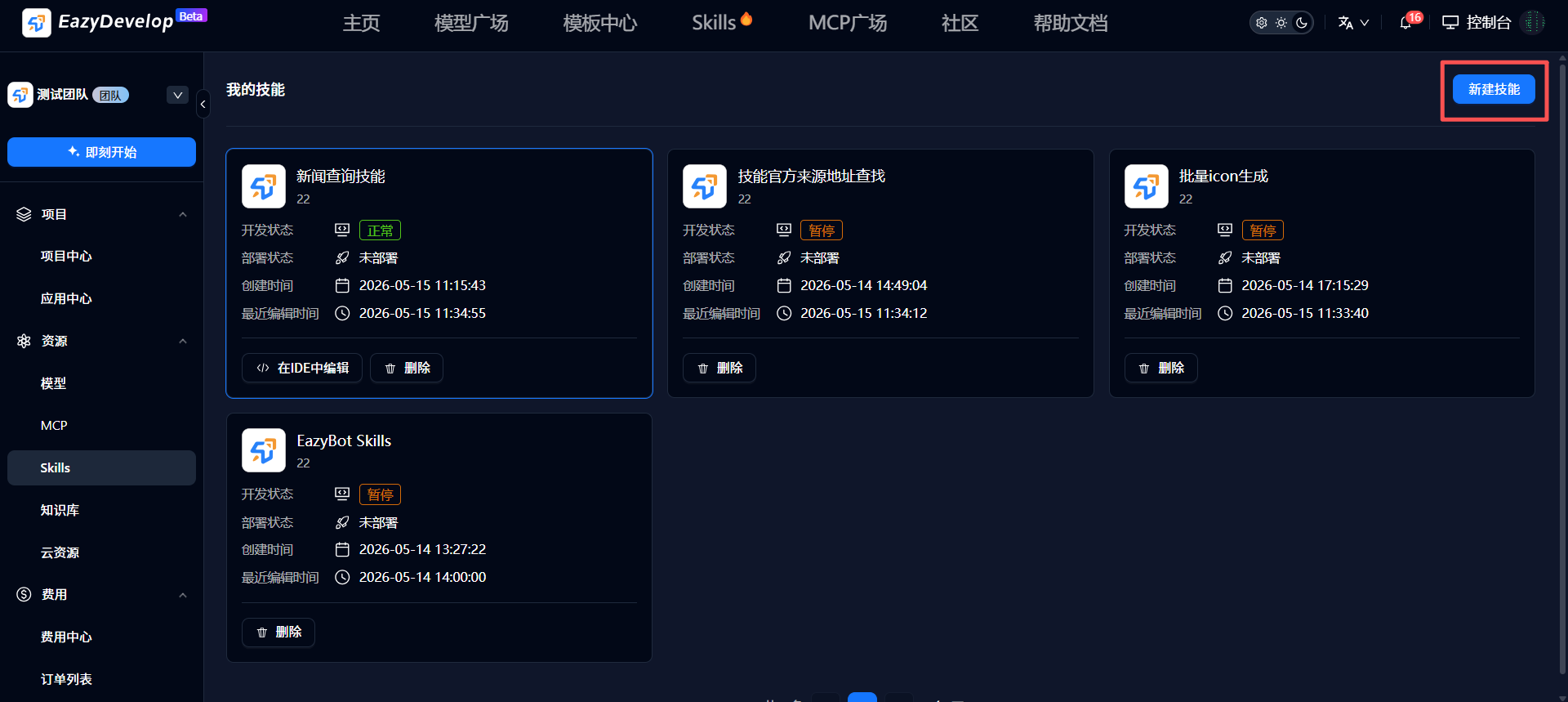Click the 正常 status tag

coord(380,230)
